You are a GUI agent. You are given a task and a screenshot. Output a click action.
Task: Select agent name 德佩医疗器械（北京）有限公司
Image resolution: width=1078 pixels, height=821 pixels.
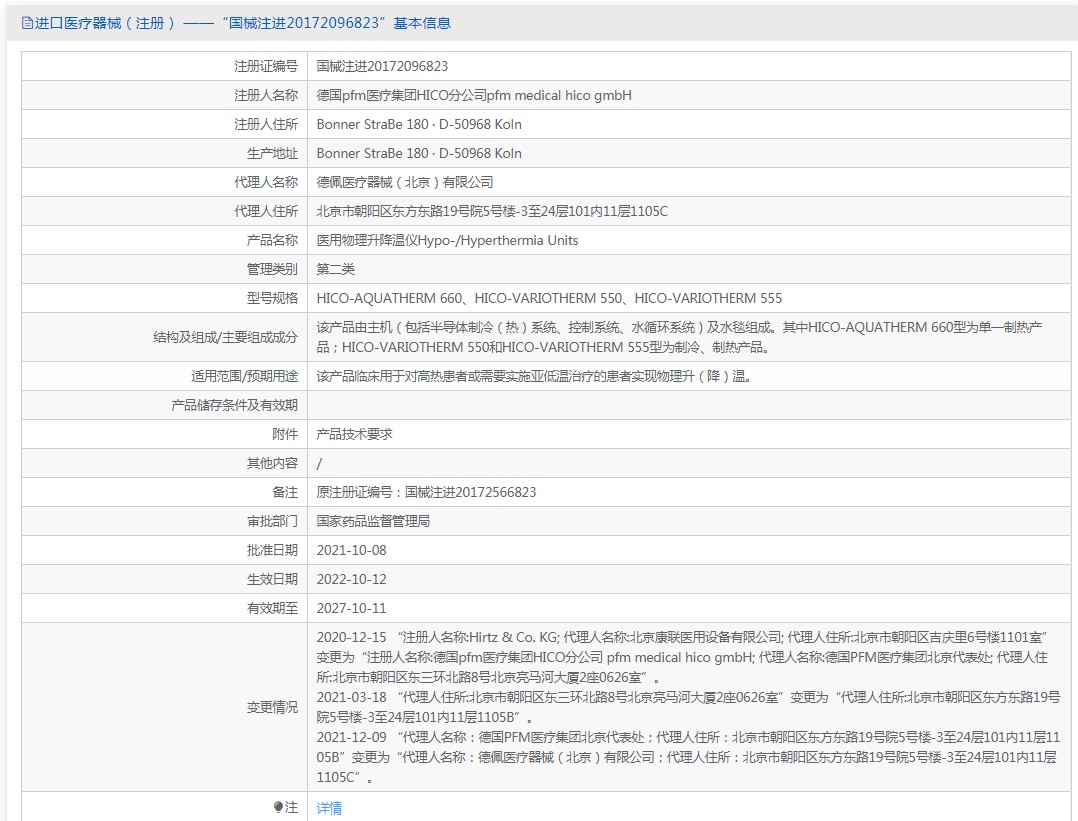(x=405, y=182)
